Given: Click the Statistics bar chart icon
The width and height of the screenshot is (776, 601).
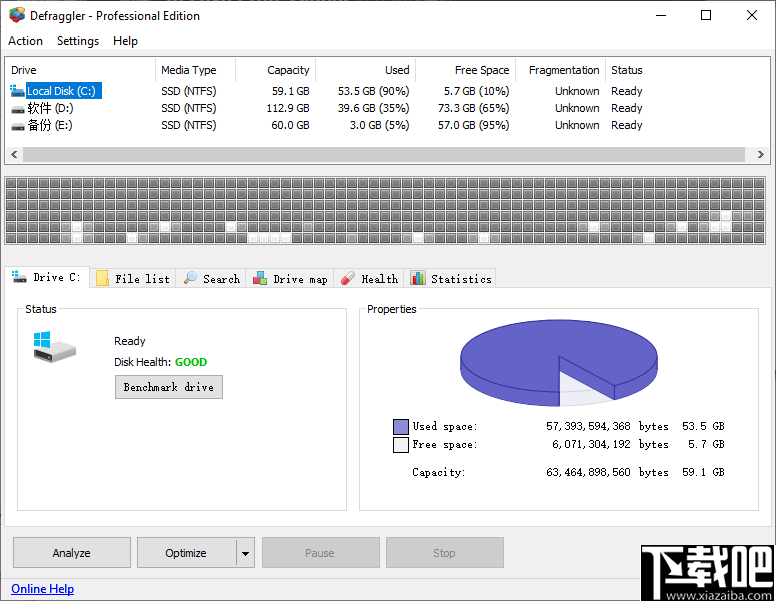Looking at the screenshot, I should 418,278.
